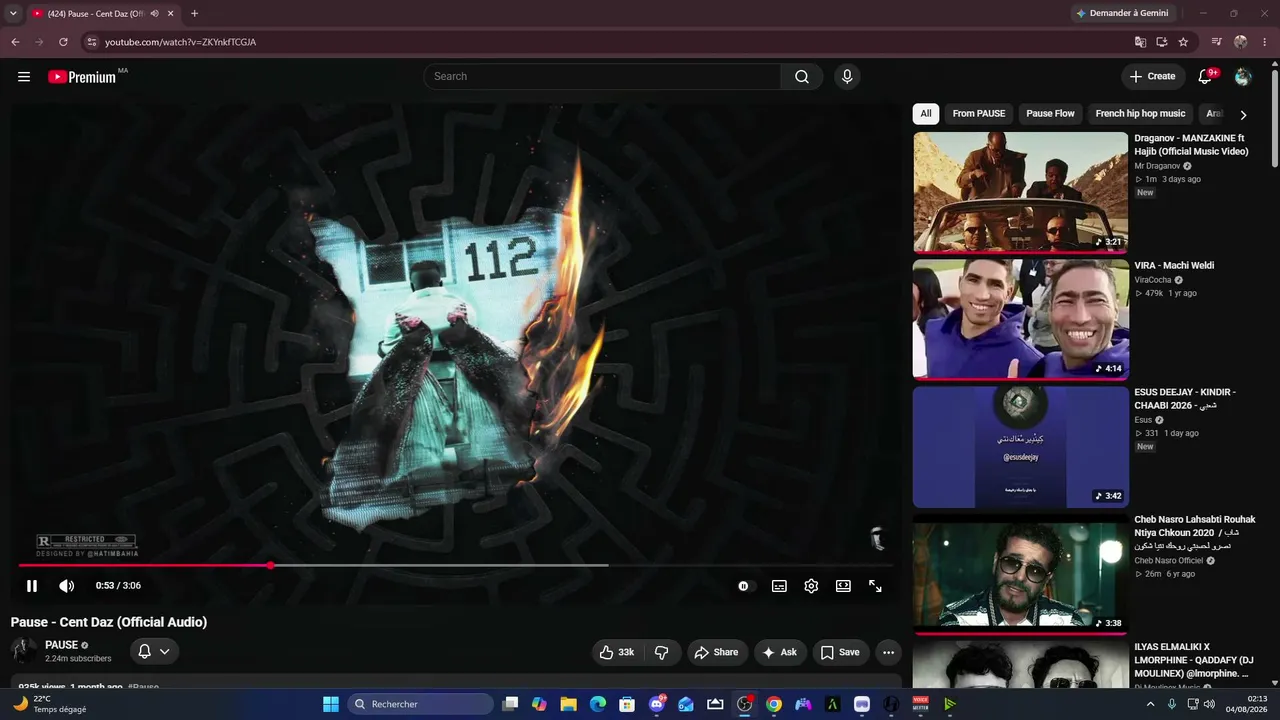Open ESUS DEEJAY KINDIR video thumbnail
The height and width of the screenshot is (720, 1280).
coord(1020,447)
